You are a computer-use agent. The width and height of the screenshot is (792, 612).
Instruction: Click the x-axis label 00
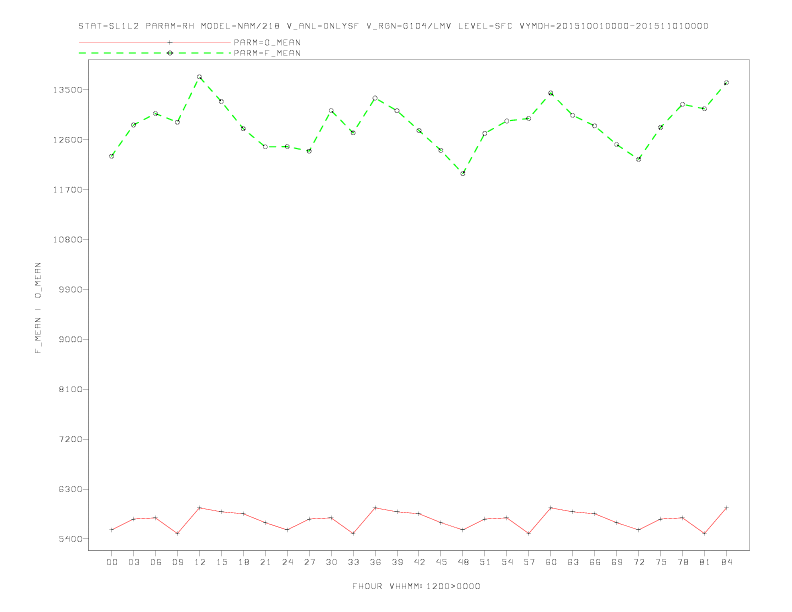point(112,562)
